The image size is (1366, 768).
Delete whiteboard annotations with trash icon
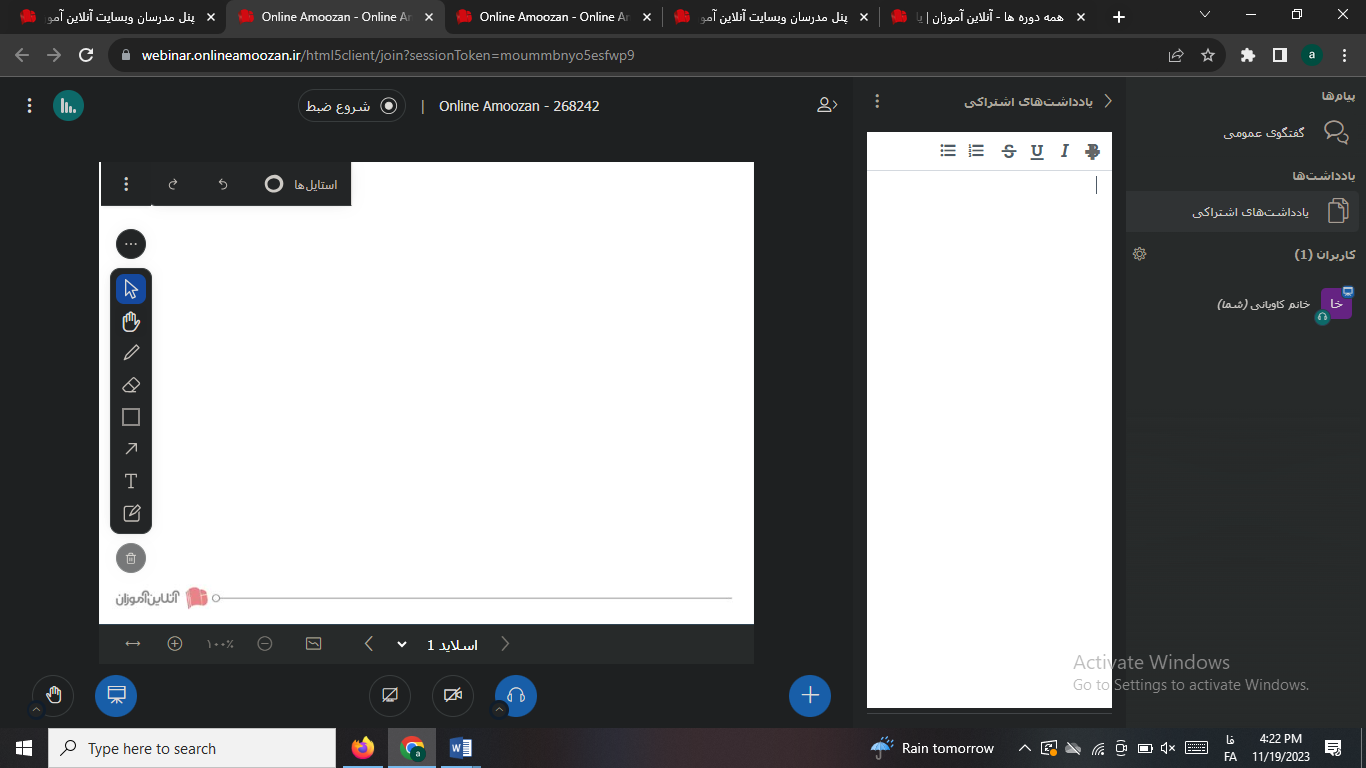coord(131,558)
